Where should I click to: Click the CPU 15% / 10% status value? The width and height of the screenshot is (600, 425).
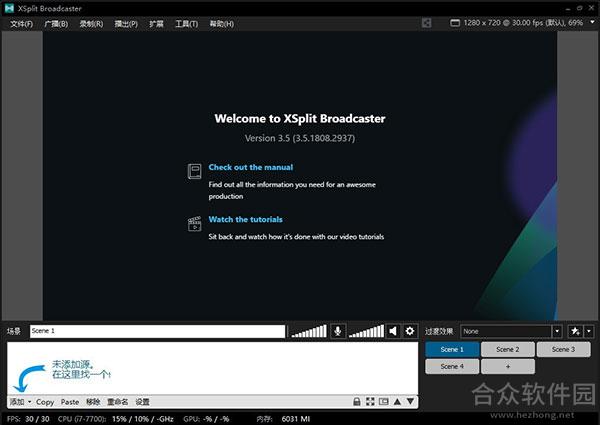(x=143, y=419)
